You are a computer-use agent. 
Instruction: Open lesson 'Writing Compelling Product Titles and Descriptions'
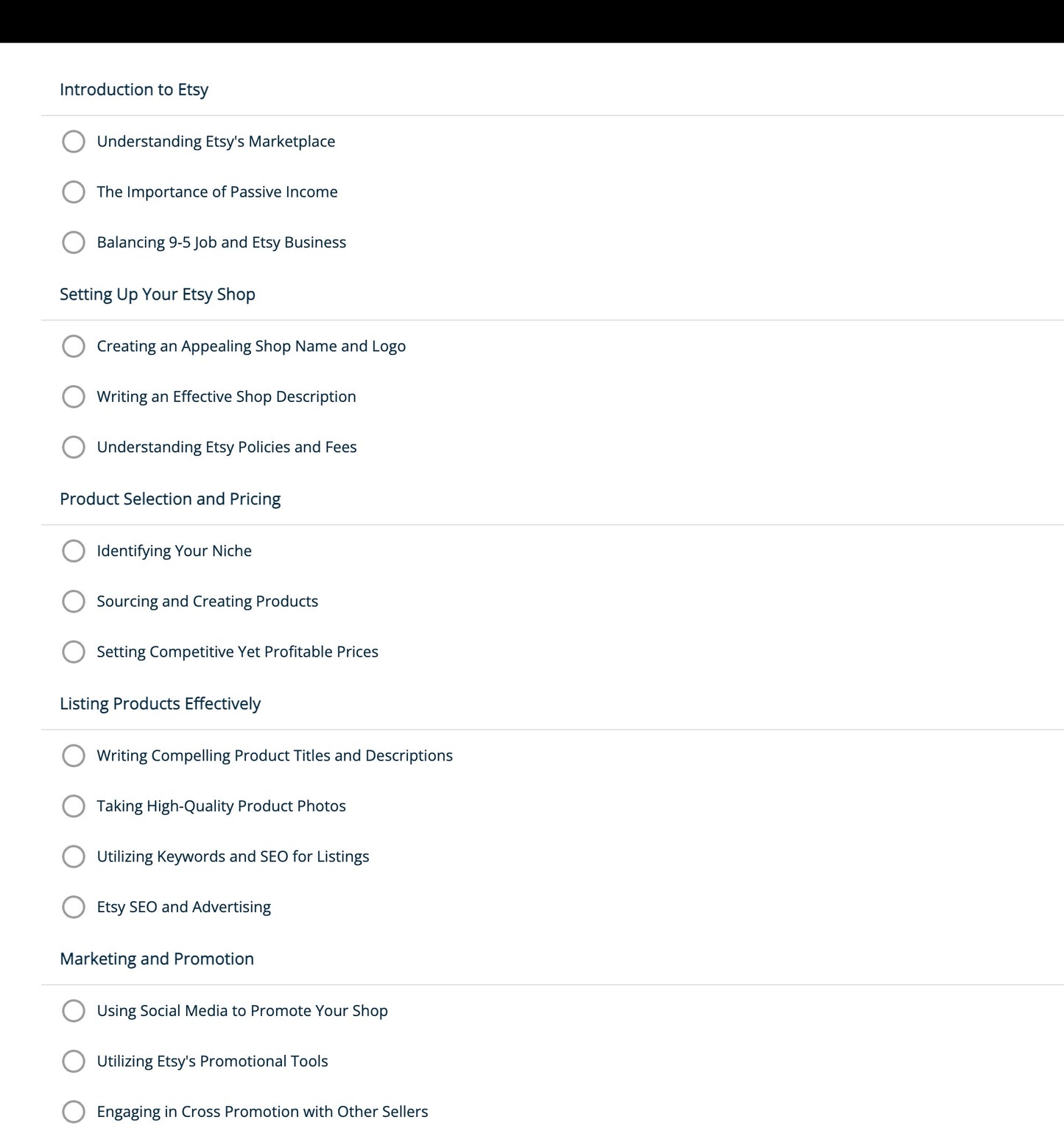[275, 755]
